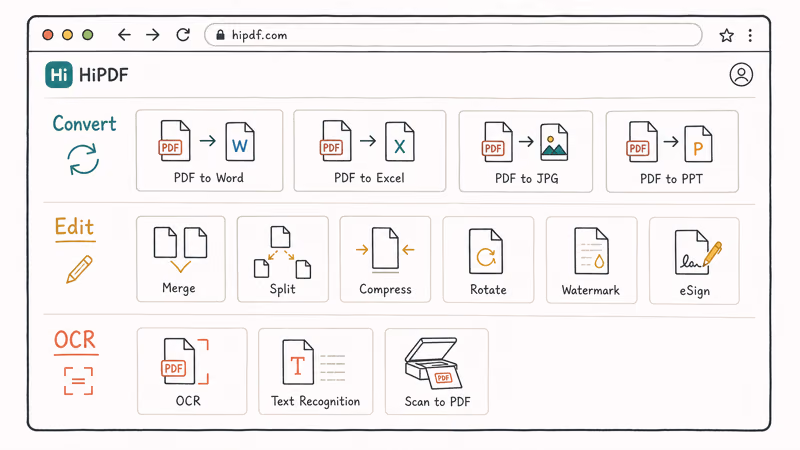Select the Merge PDF tool
800x450 pixels.
[x=181, y=259]
